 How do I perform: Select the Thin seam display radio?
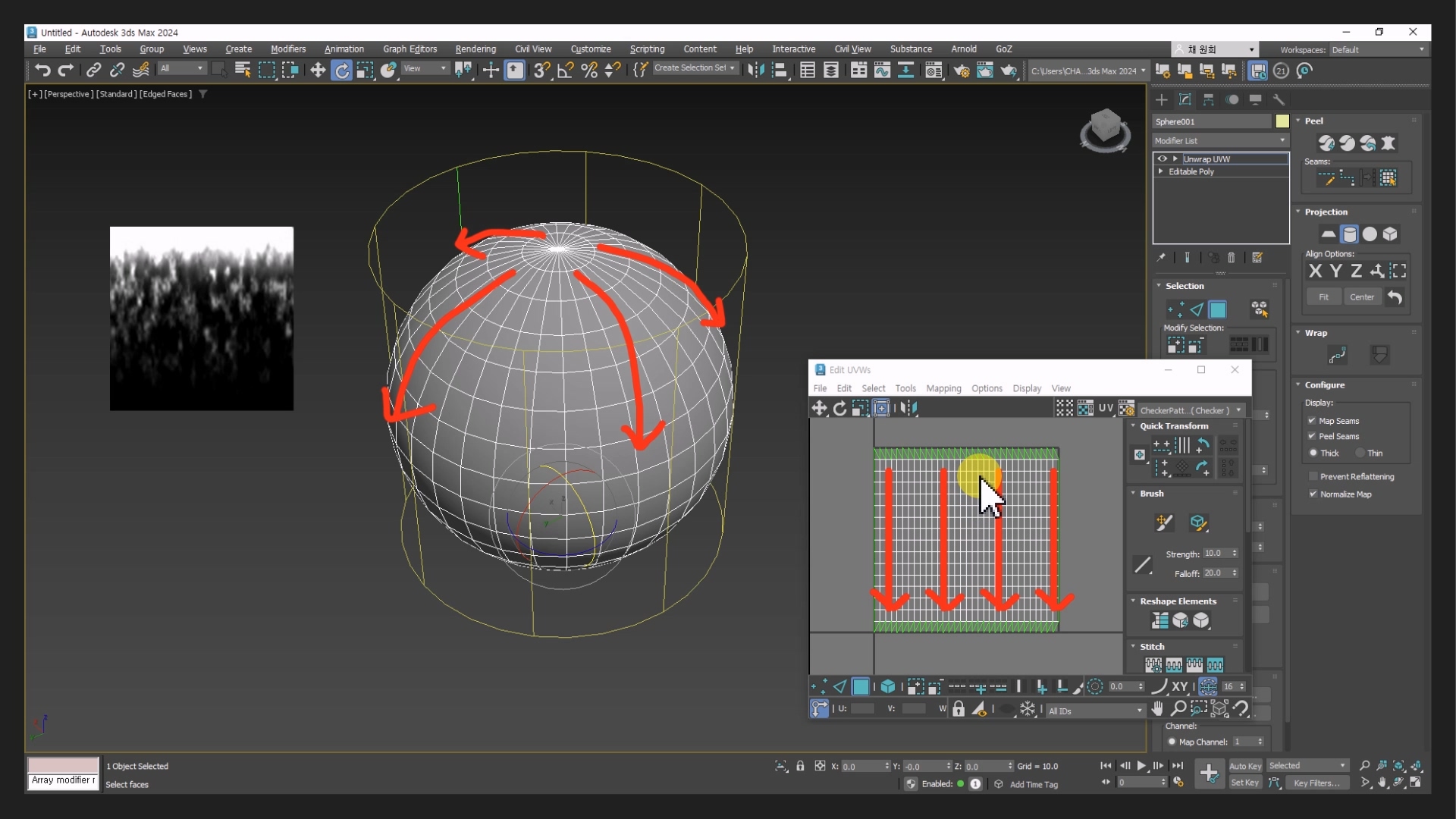pos(1360,453)
